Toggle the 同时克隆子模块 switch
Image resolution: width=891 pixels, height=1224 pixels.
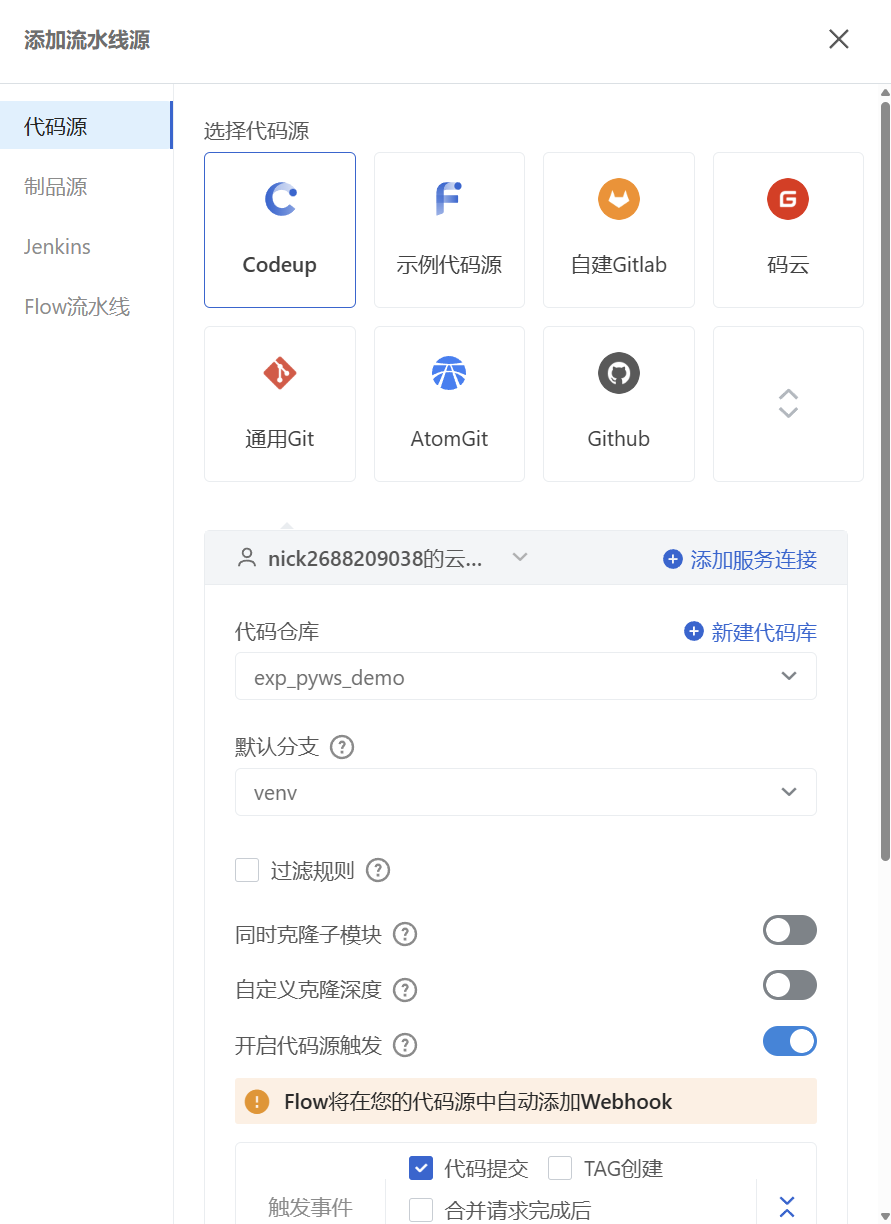(x=790, y=931)
